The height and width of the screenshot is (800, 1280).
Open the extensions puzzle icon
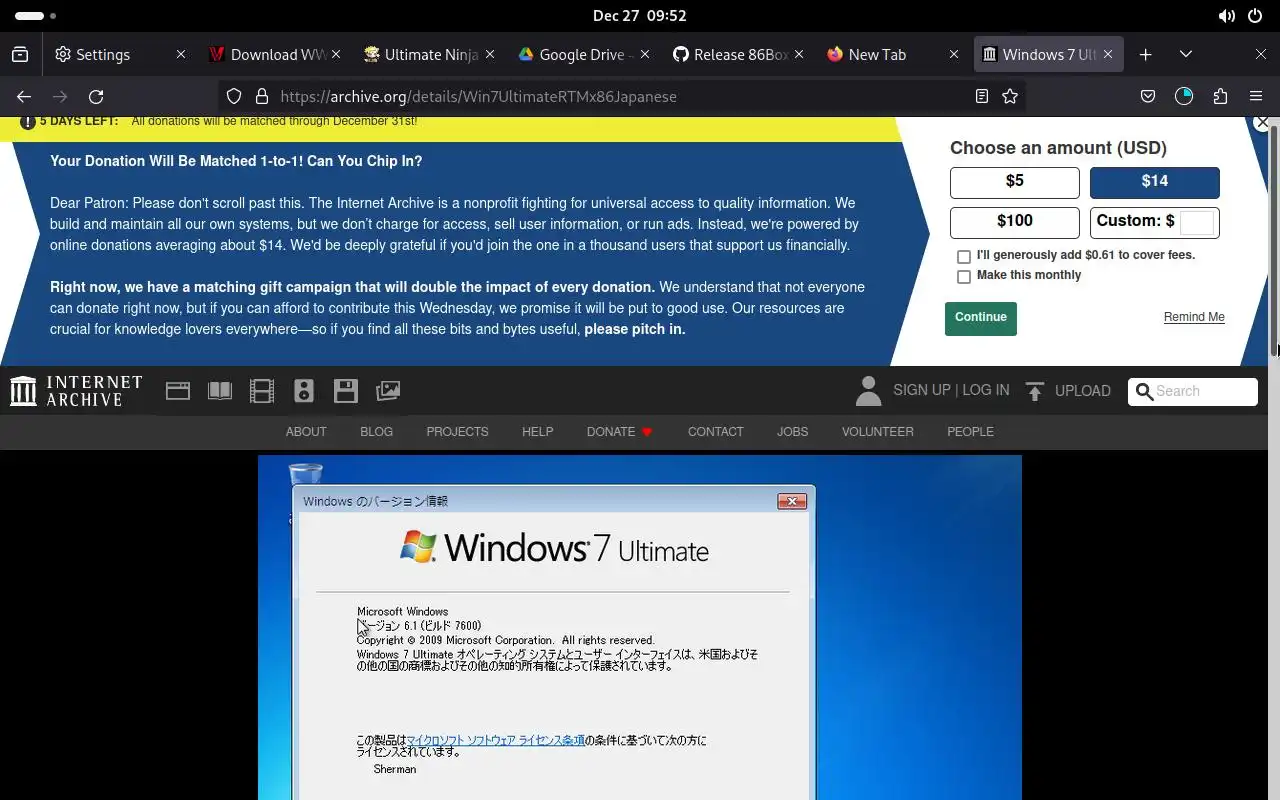pyautogui.click(x=1220, y=96)
